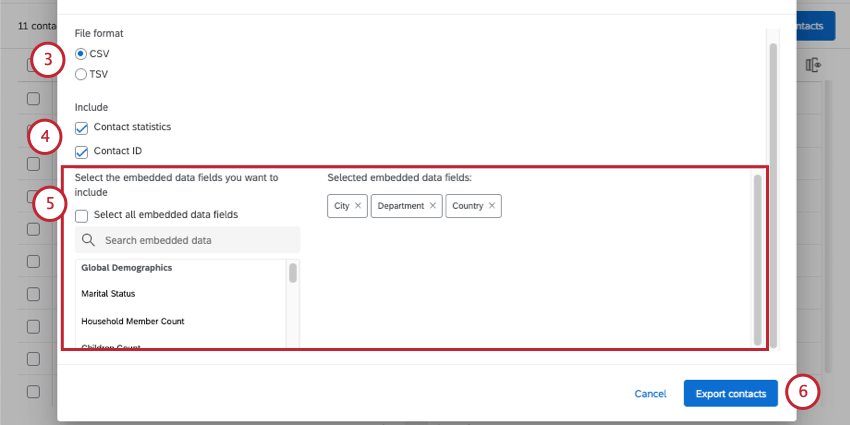Remove the Department tag with its X
850x425 pixels.
433,206
